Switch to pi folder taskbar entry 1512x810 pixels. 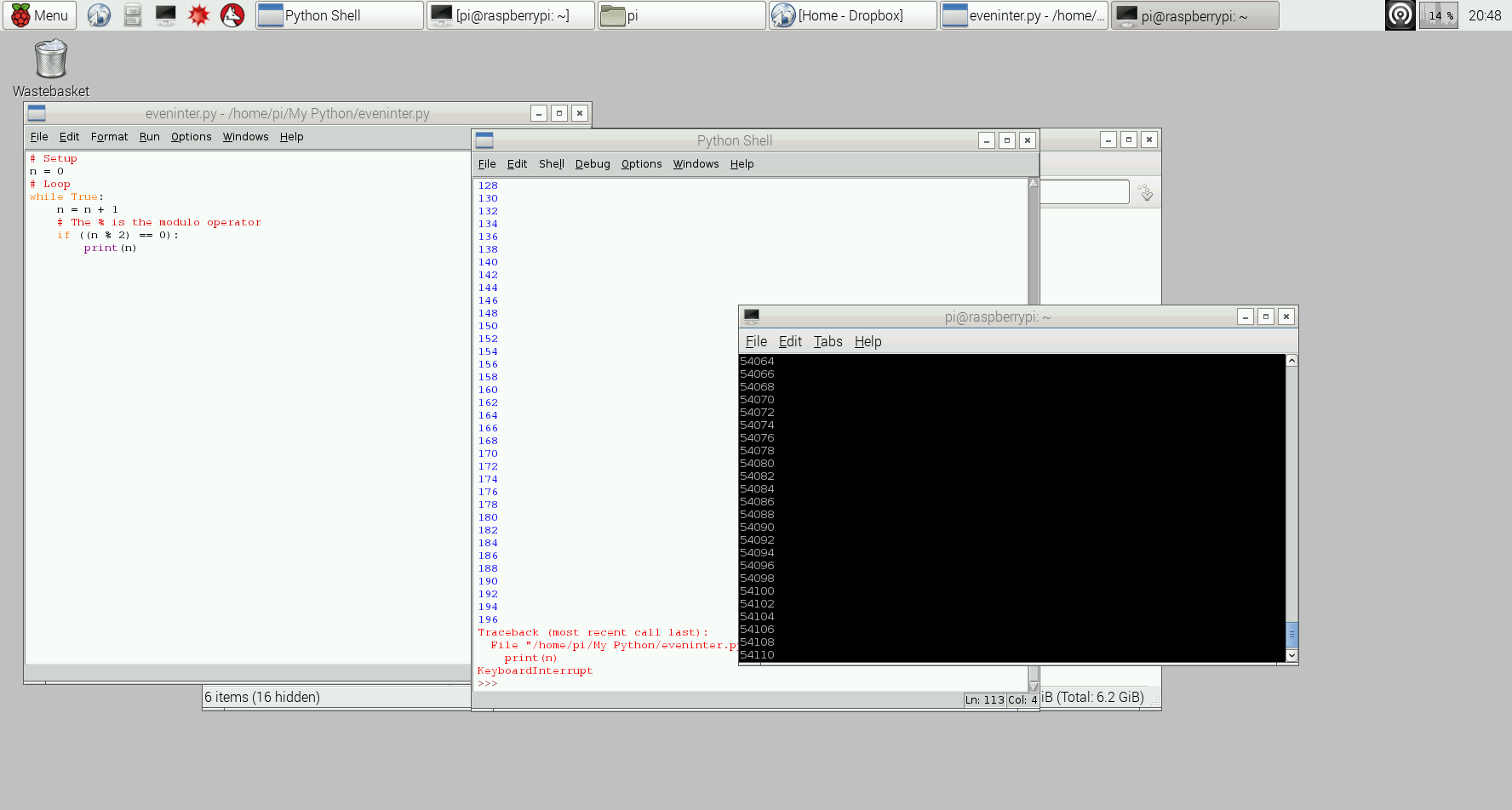[682, 15]
